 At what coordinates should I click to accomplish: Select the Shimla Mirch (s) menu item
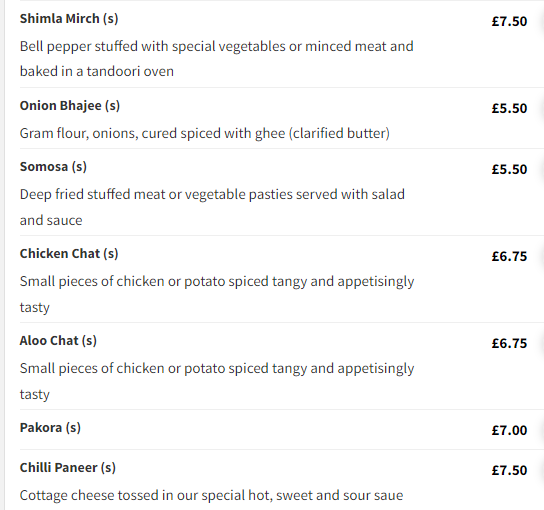click(x=69, y=19)
